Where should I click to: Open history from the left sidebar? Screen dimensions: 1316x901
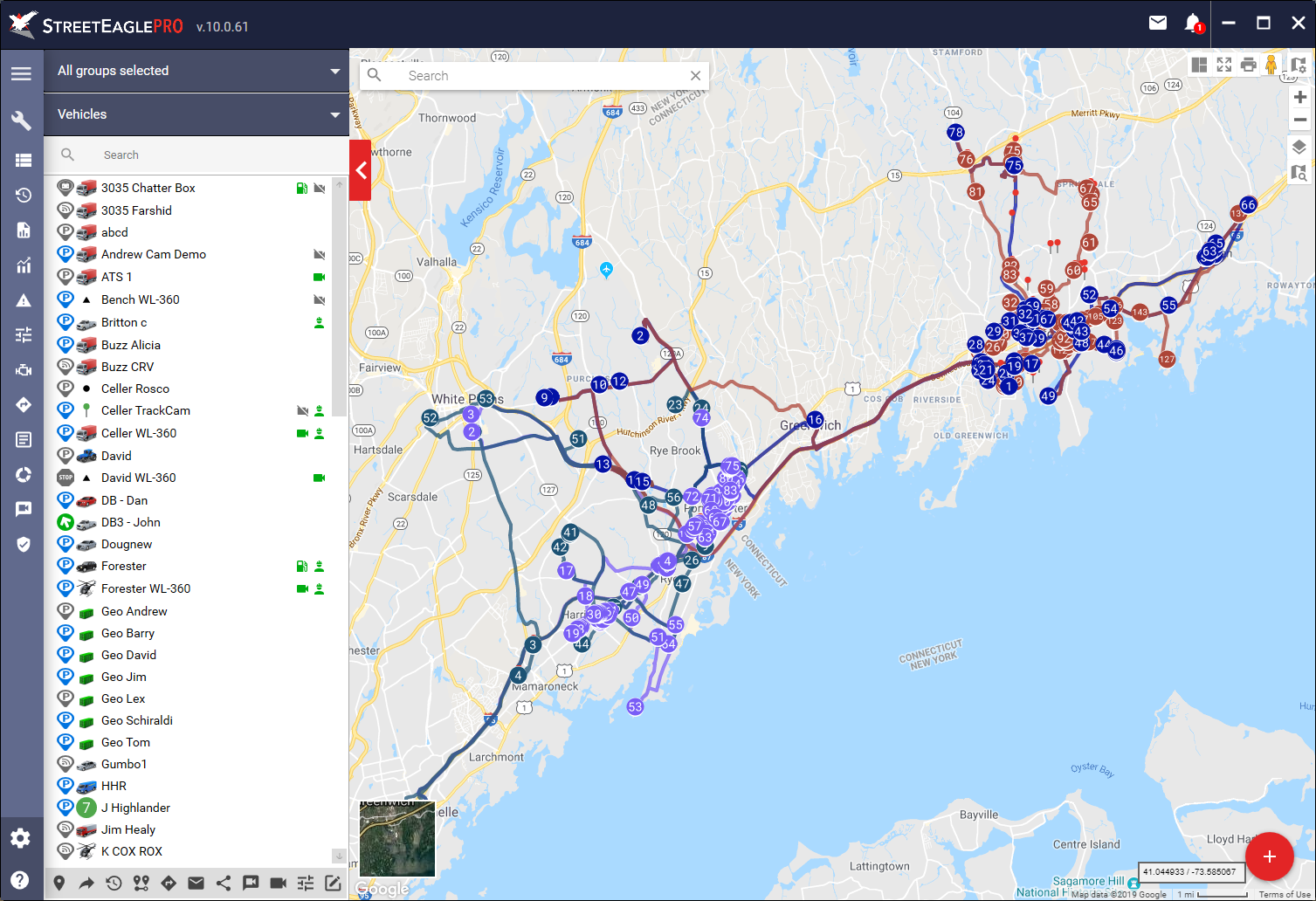tap(24, 195)
